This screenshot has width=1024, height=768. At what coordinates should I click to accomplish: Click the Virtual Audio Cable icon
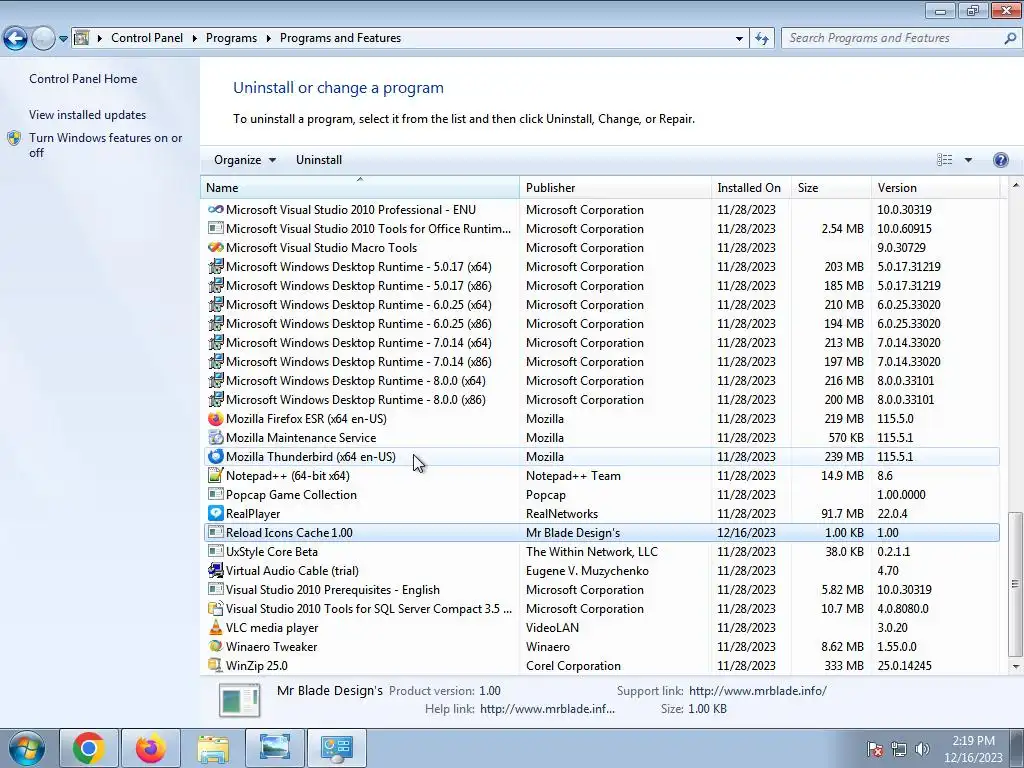(x=216, y=570)
